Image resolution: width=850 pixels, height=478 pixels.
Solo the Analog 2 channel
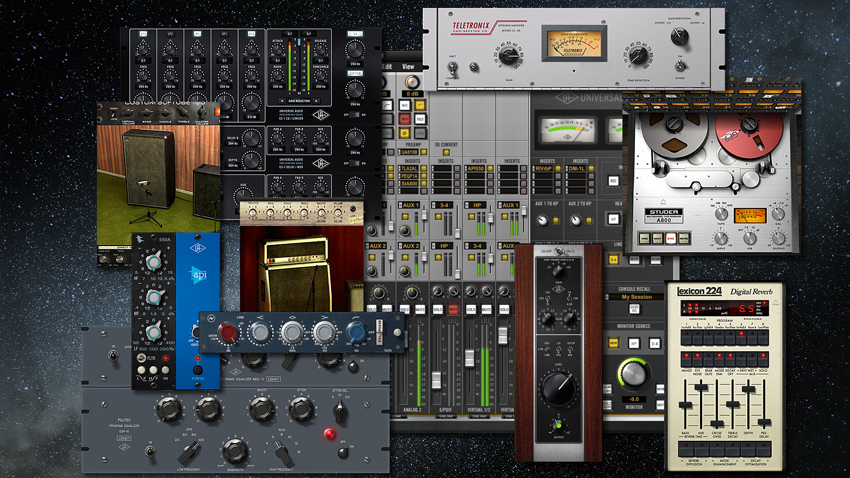pyautogui.click(x=403, y=309)
